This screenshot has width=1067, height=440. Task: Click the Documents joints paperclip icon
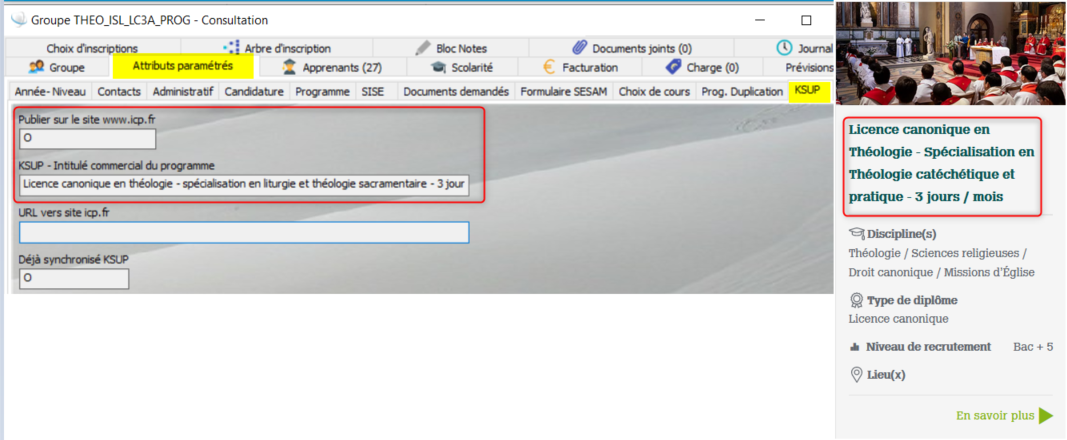pos(579,48)
